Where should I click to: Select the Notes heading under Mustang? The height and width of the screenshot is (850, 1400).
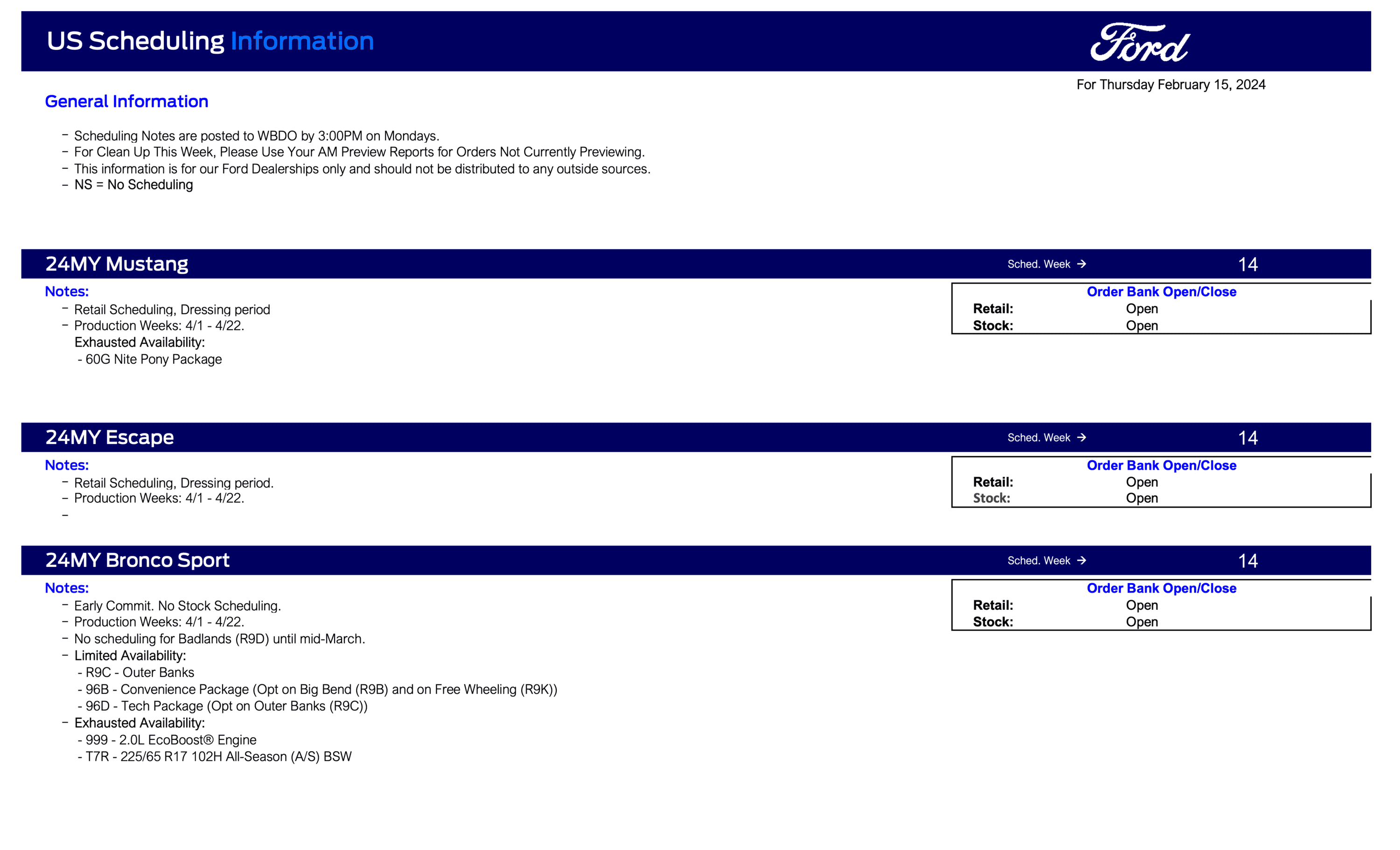(66, 291)
